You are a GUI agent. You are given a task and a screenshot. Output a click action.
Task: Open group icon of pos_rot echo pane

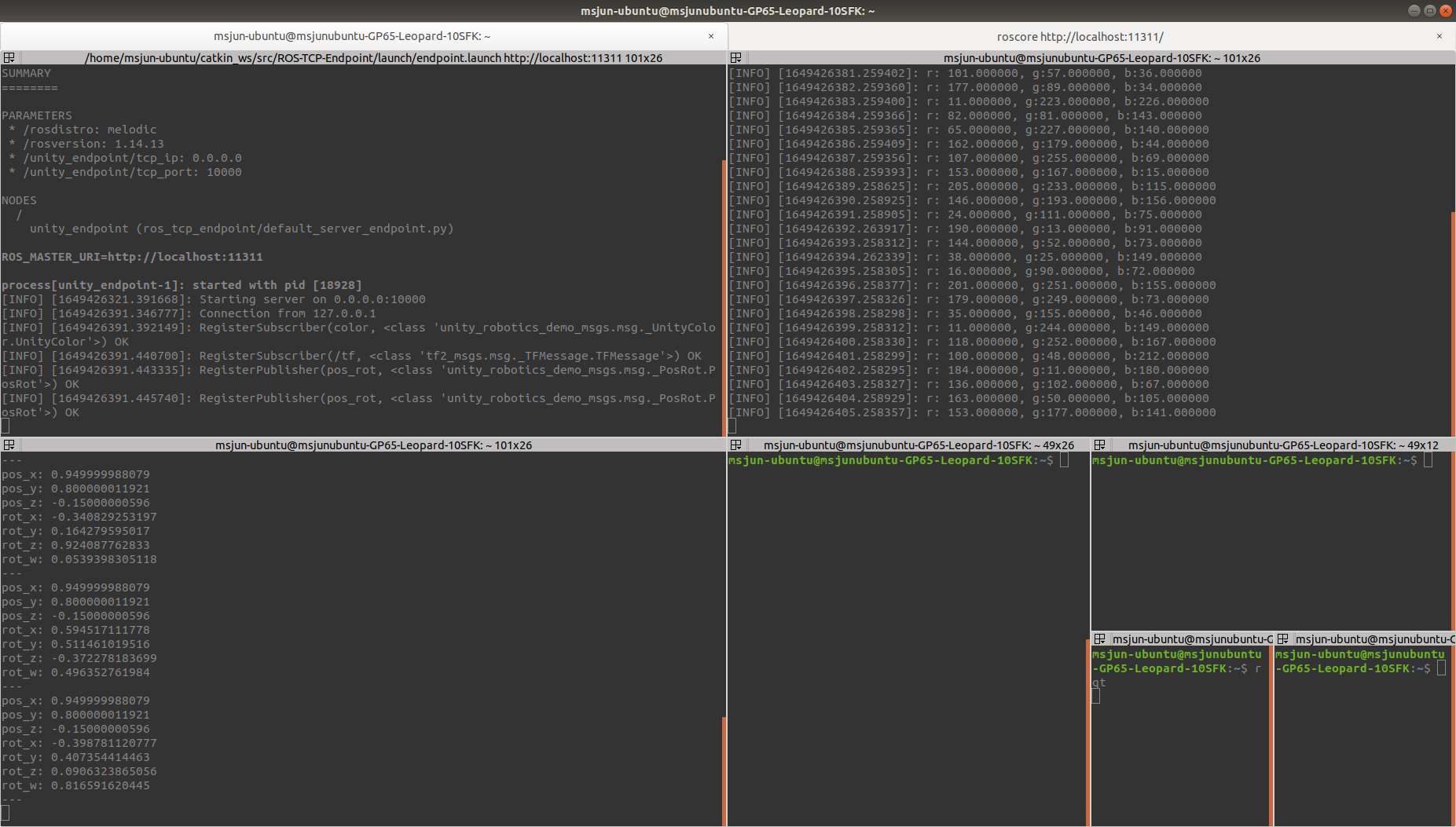[x=9, y=445]
